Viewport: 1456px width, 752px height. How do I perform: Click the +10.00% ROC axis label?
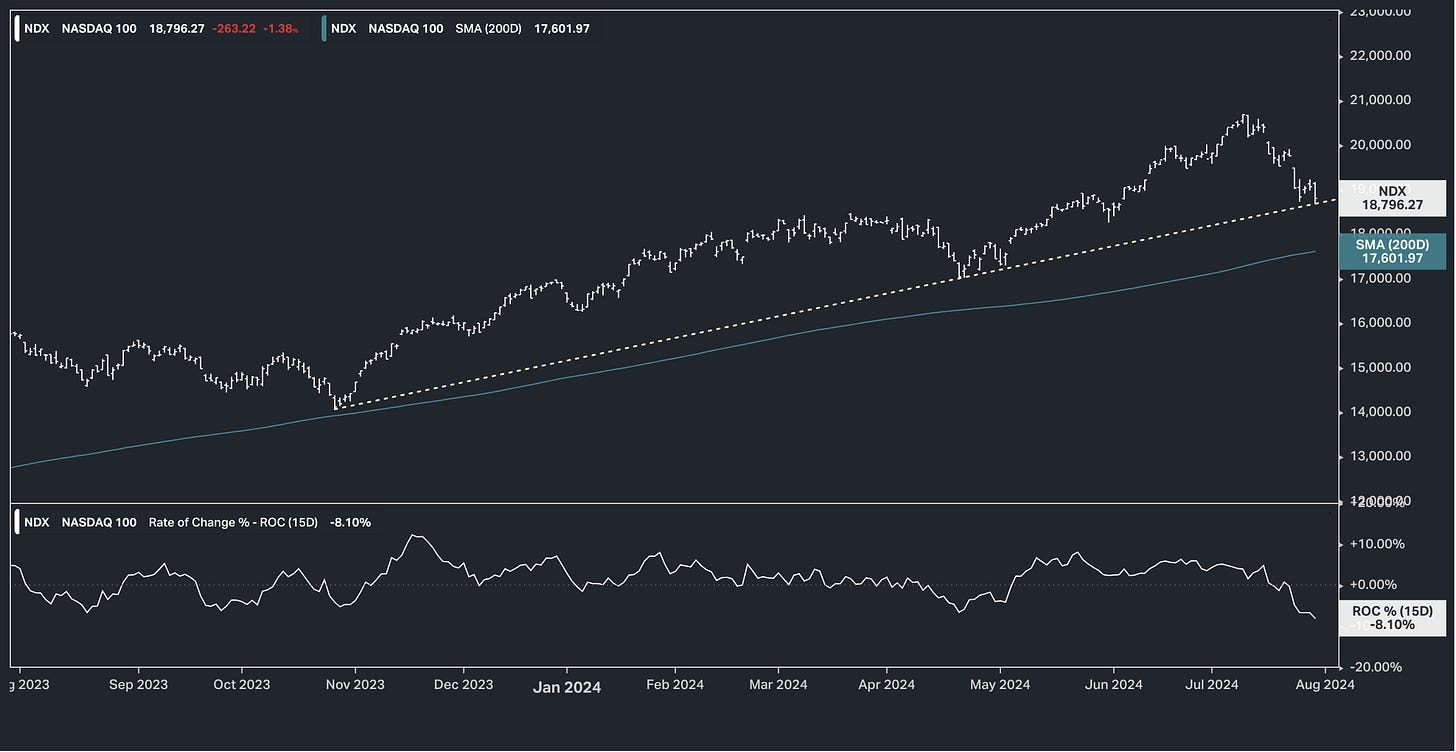tap(1378, 544)
